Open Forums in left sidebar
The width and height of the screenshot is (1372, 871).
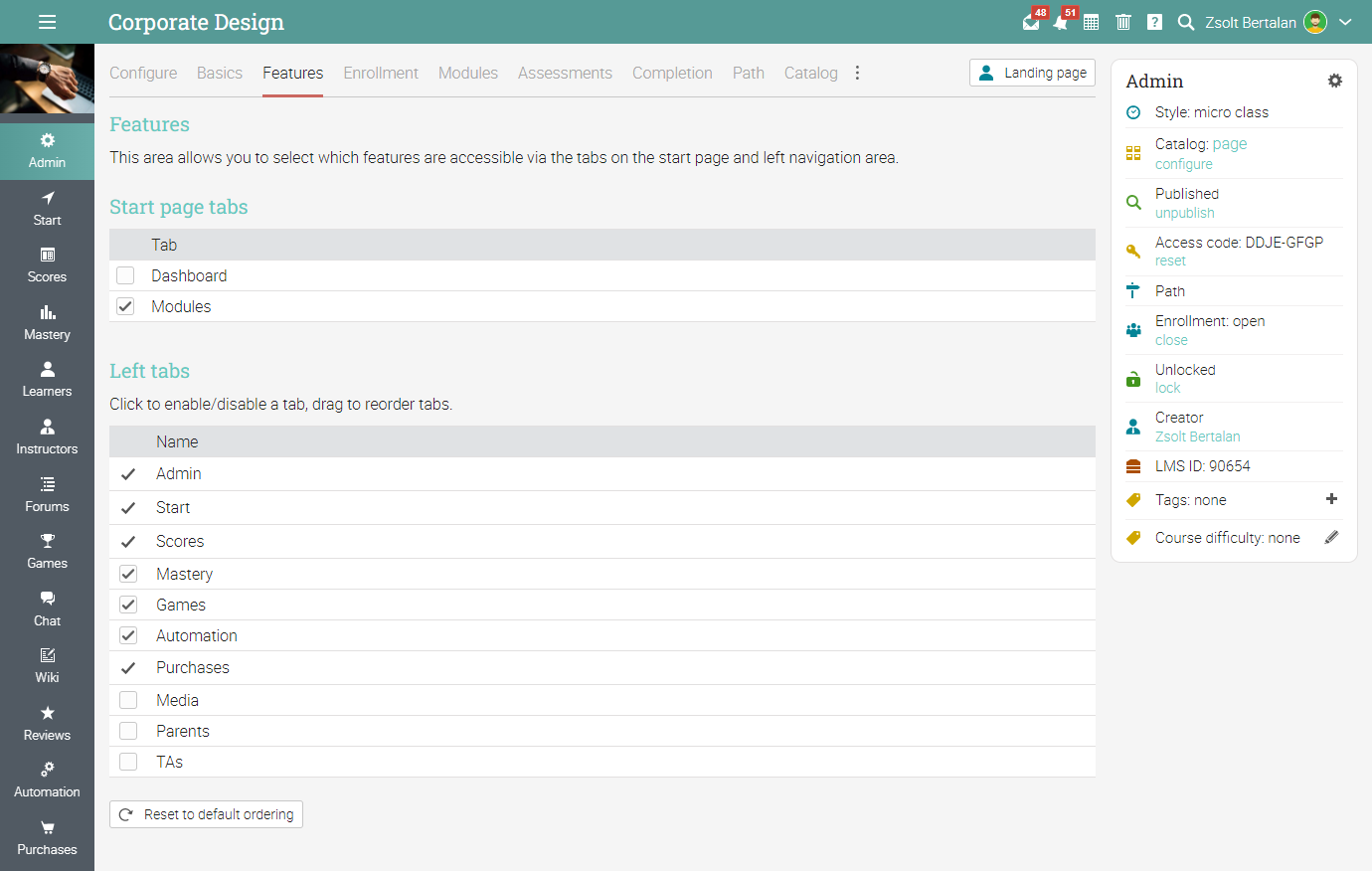tap(47, 495)
